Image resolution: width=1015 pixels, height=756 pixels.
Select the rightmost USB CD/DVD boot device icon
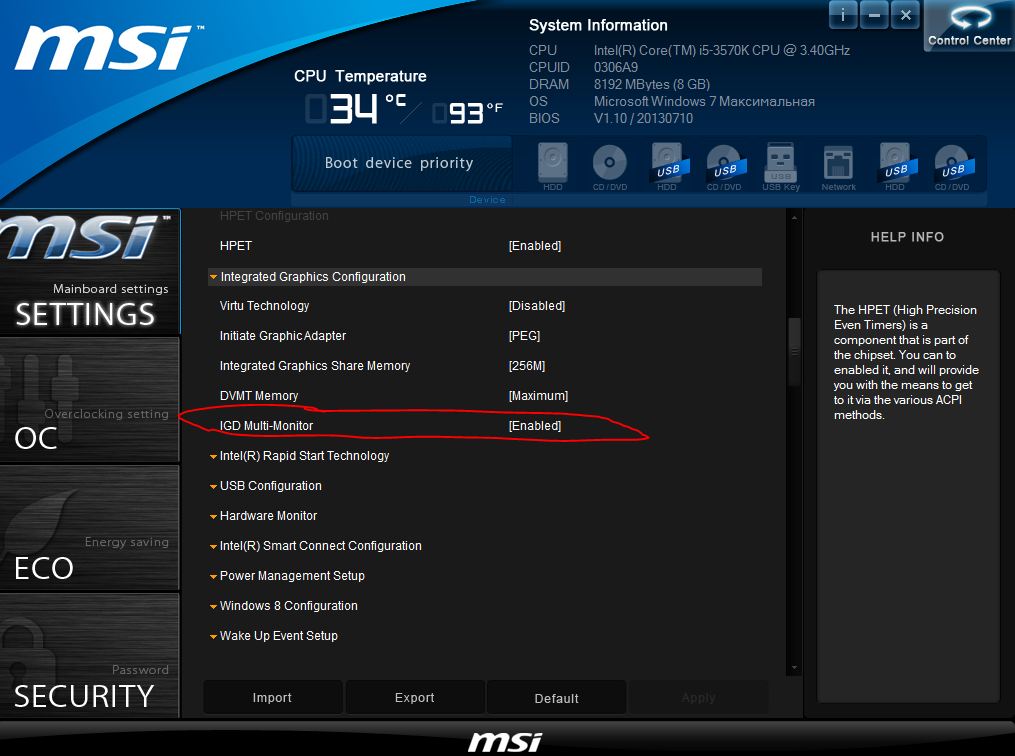[951, 166]
